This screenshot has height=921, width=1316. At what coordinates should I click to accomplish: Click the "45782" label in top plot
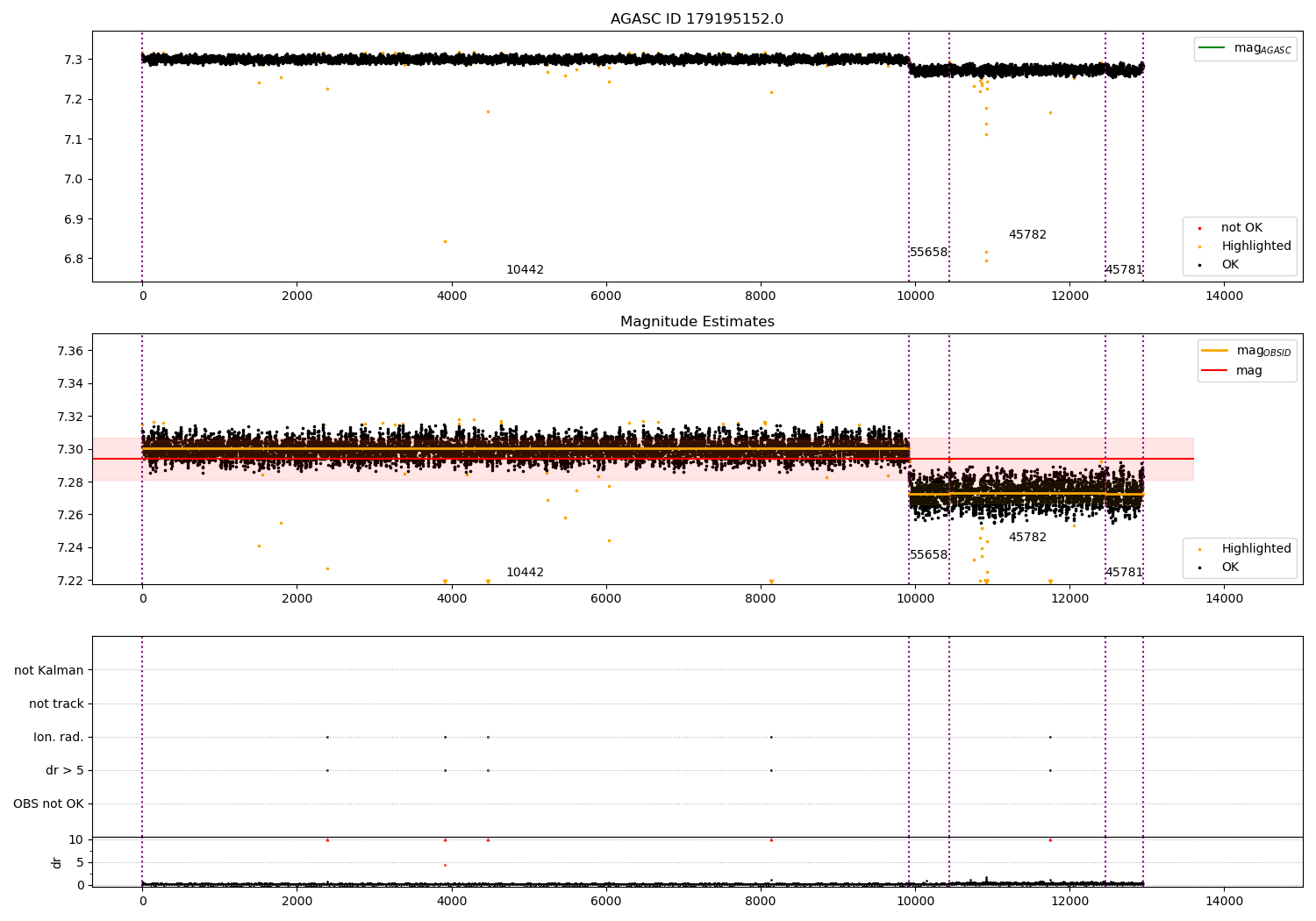coord(1027,235)
